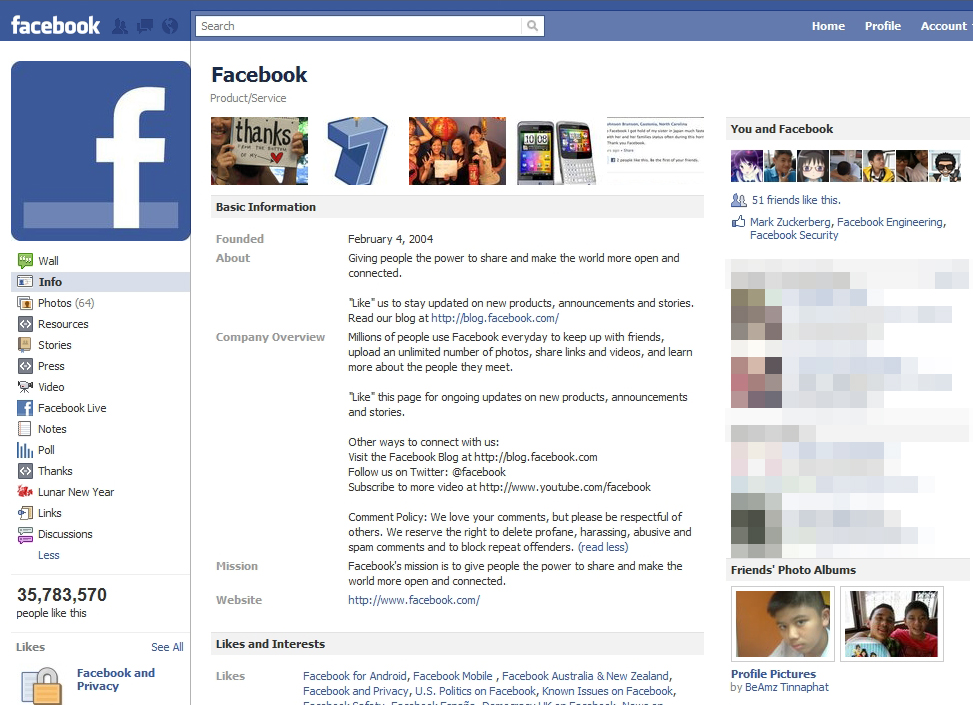Open the HTC phones photo thumbnail
The width and height of the screenshot is (973, 705).
pos(557,152)
